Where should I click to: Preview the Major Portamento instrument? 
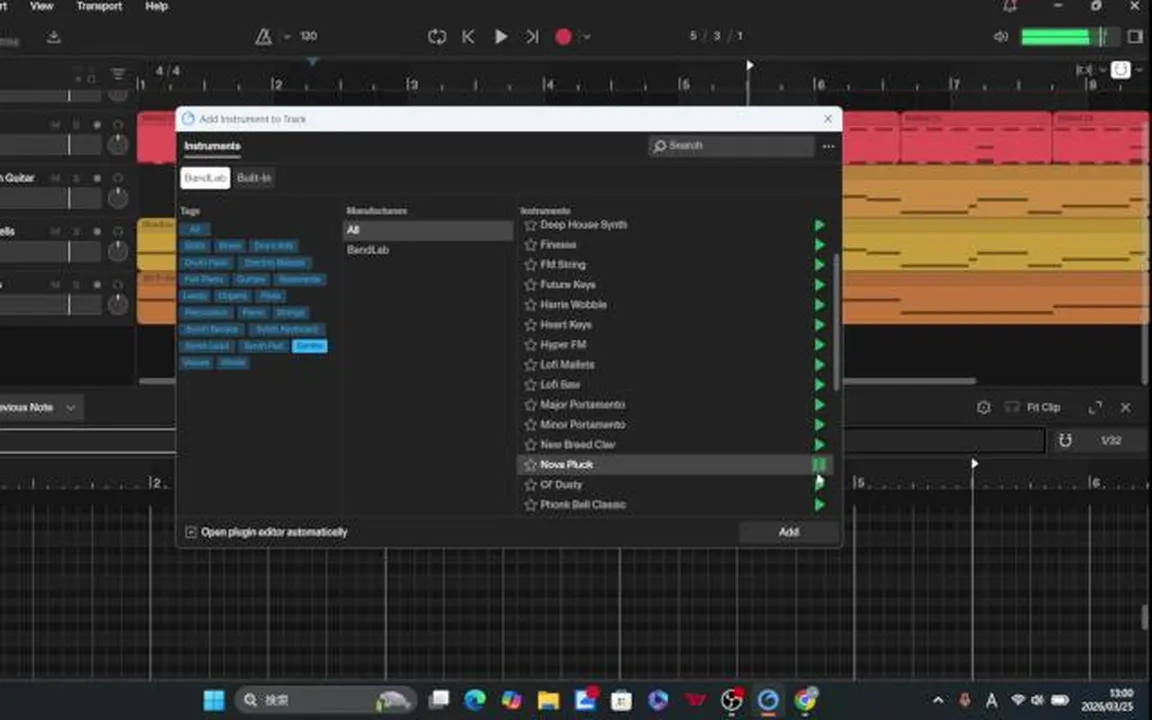click(x=820, y=405)
